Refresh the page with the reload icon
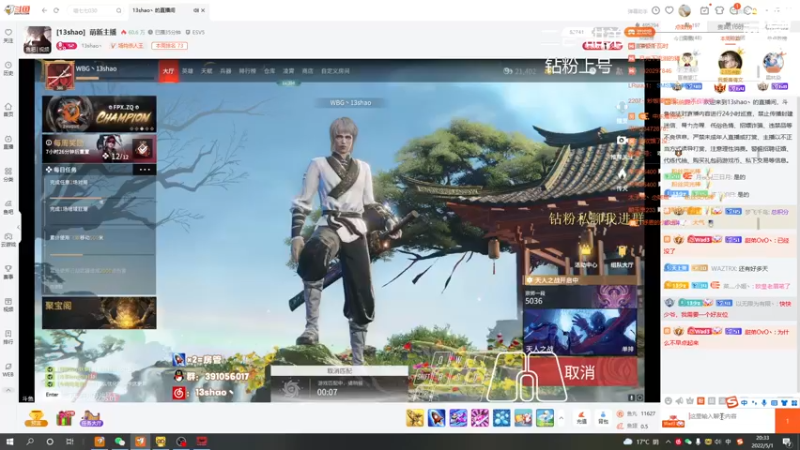Screen dimensions: 800x450 tap(56, 10)
